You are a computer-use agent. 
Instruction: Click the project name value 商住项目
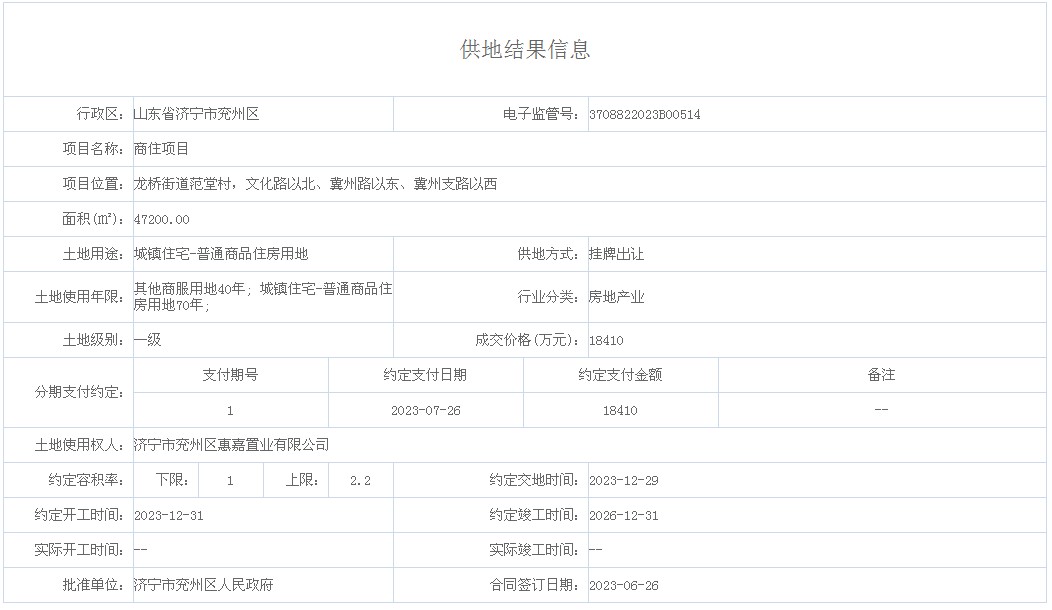tap(161, 149)
